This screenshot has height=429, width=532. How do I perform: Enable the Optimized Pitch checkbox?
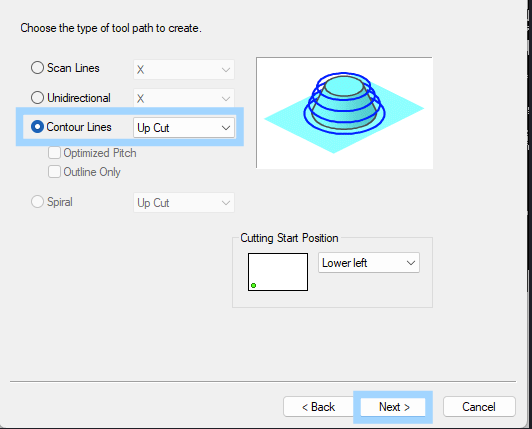pos(54,153)
